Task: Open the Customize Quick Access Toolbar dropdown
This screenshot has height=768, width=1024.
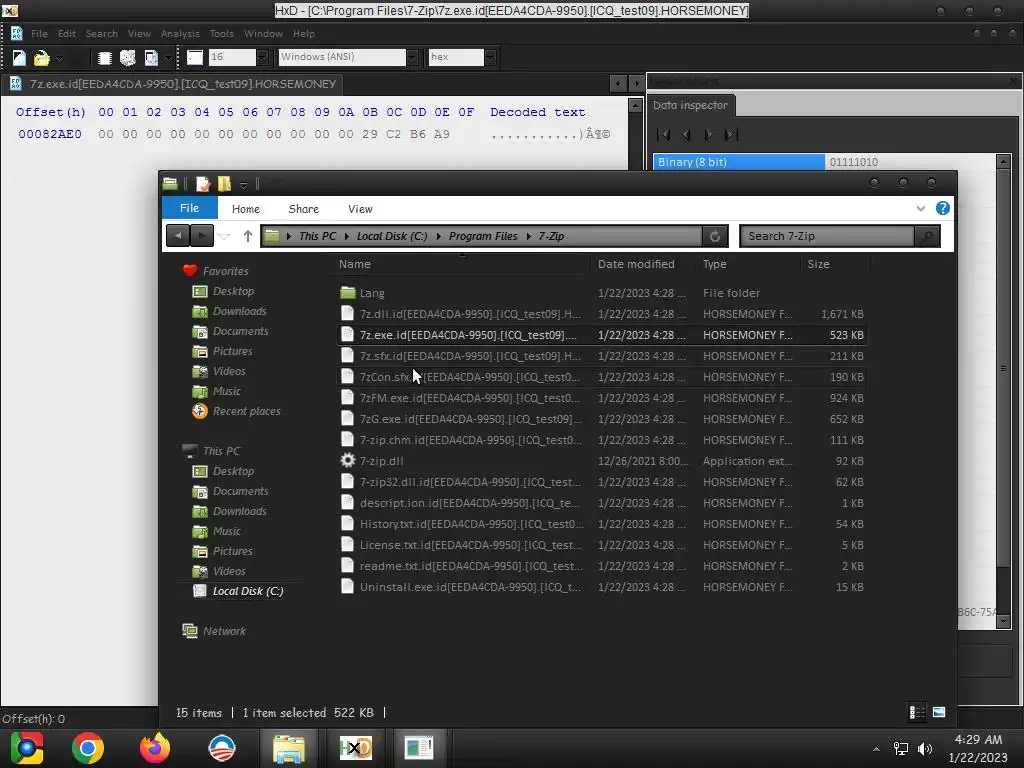Action: pos(243,185)
